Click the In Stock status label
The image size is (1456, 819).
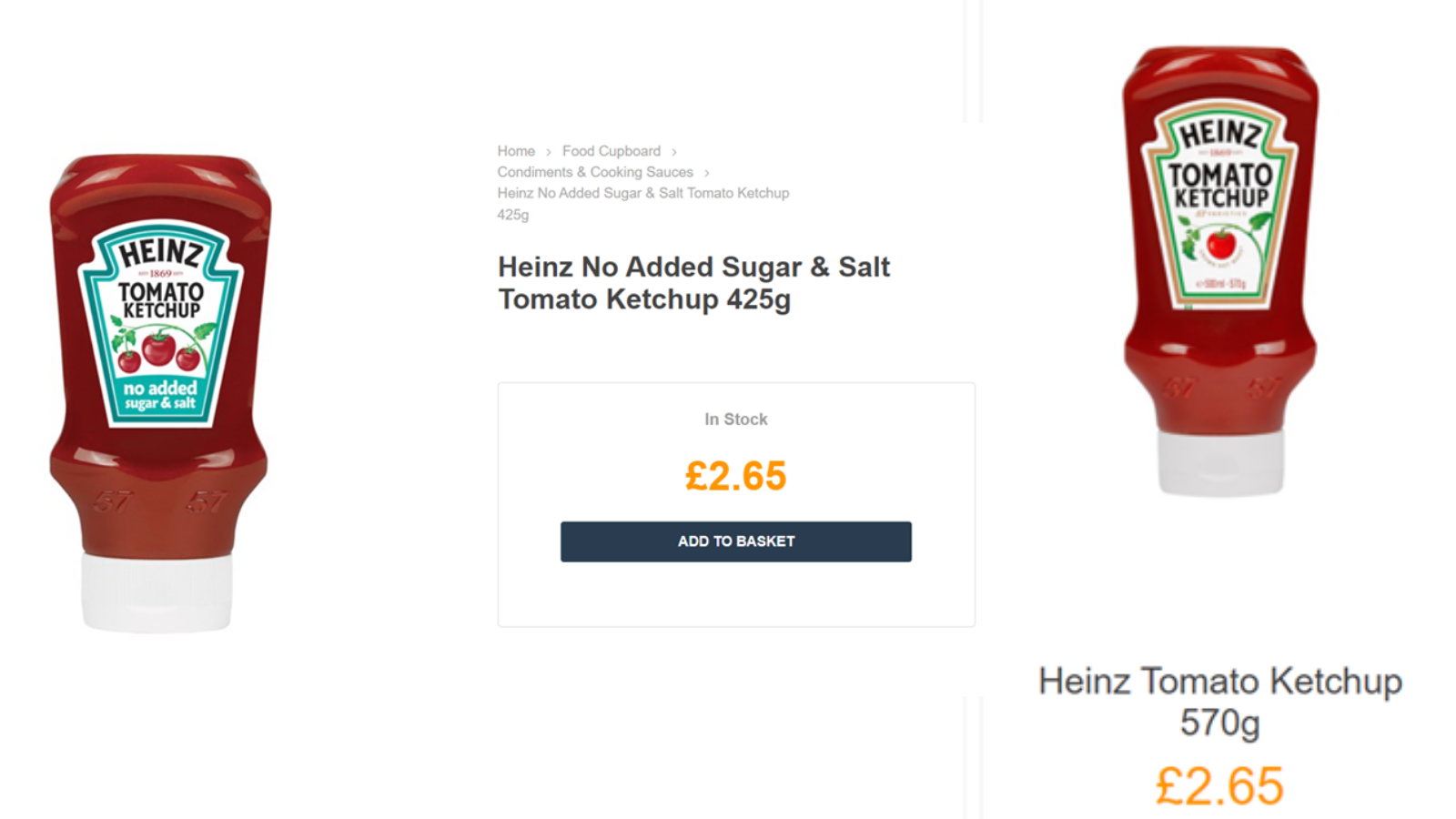click(735, 420)
